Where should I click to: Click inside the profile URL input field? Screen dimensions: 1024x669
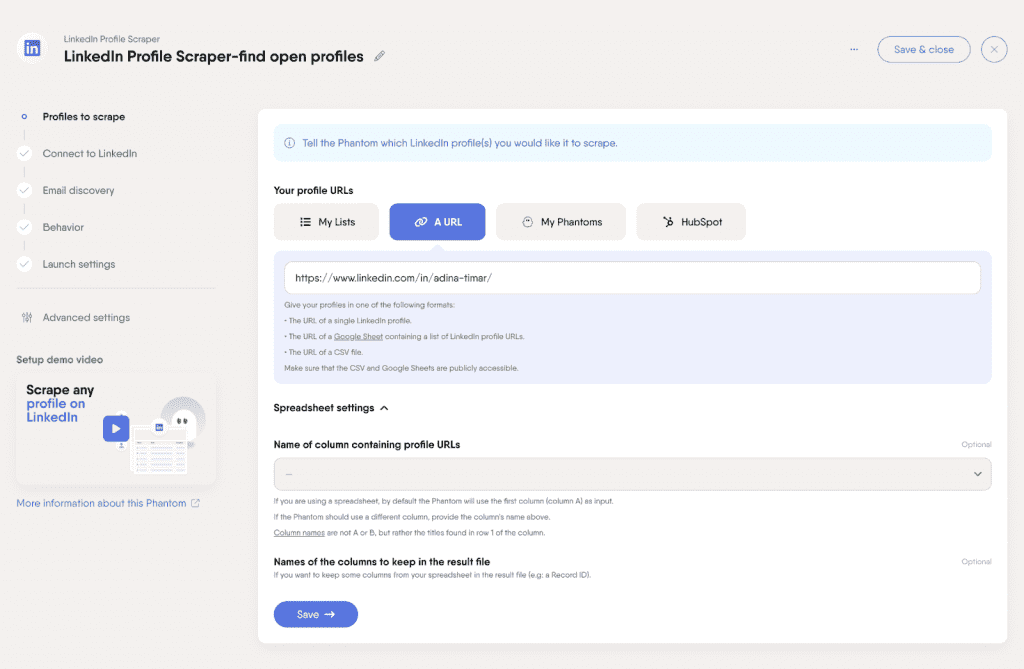point(632,278)
